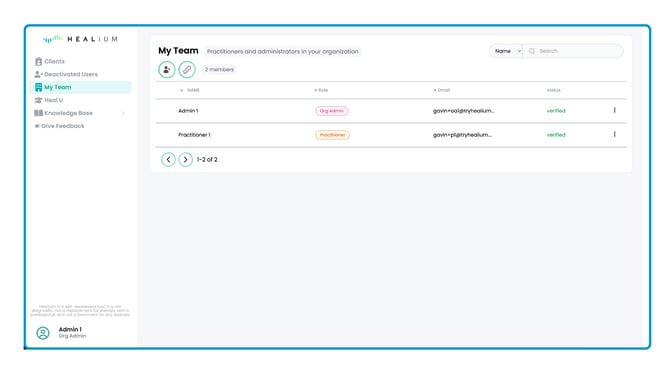Screen dimensions: 670x376
Task: Go to the next page arrow
Action: click(x=185, y=159)
